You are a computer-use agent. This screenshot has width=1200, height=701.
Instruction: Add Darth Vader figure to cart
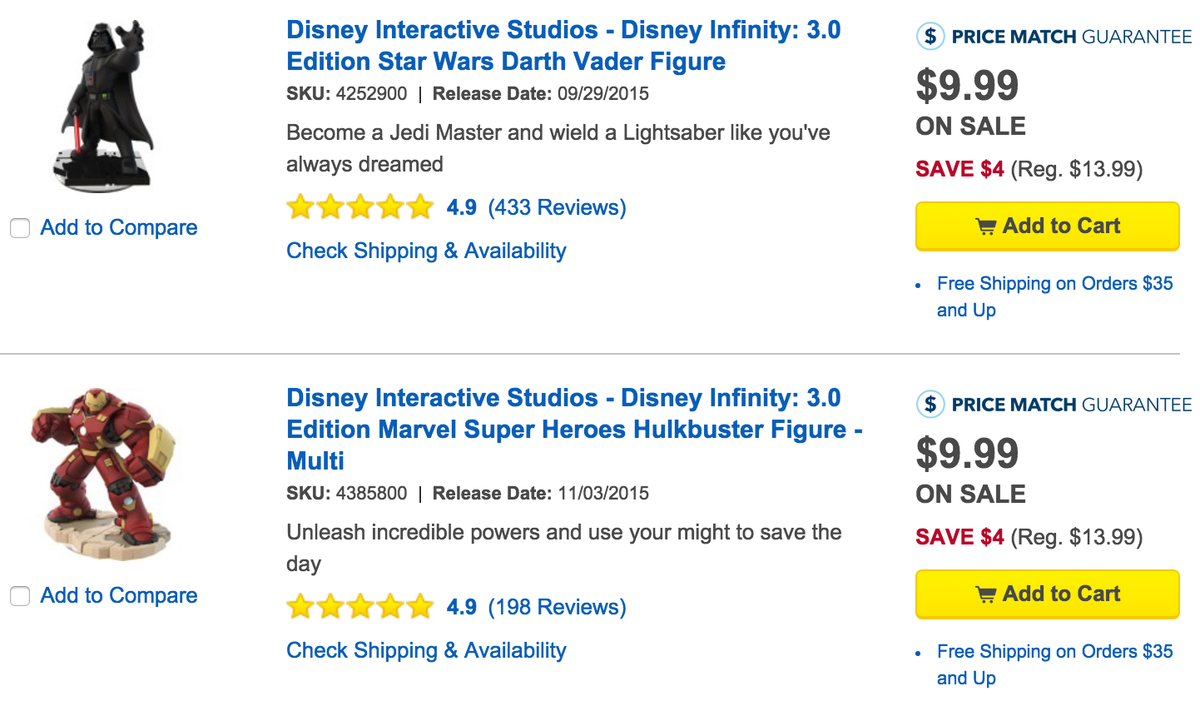click(1047, 226)
